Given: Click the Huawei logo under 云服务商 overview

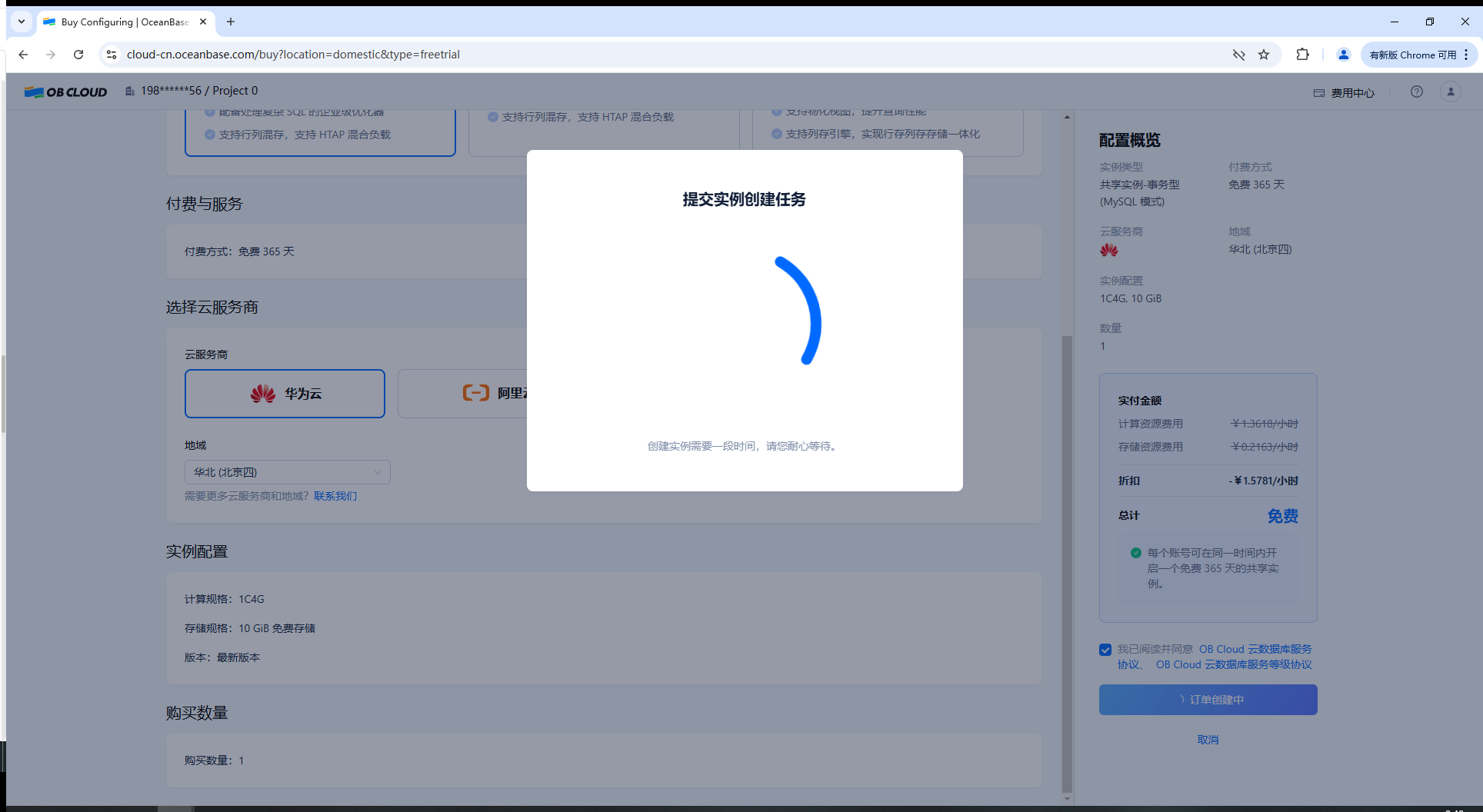Looking at the screenshot, I should click(x=1109, y=250).
